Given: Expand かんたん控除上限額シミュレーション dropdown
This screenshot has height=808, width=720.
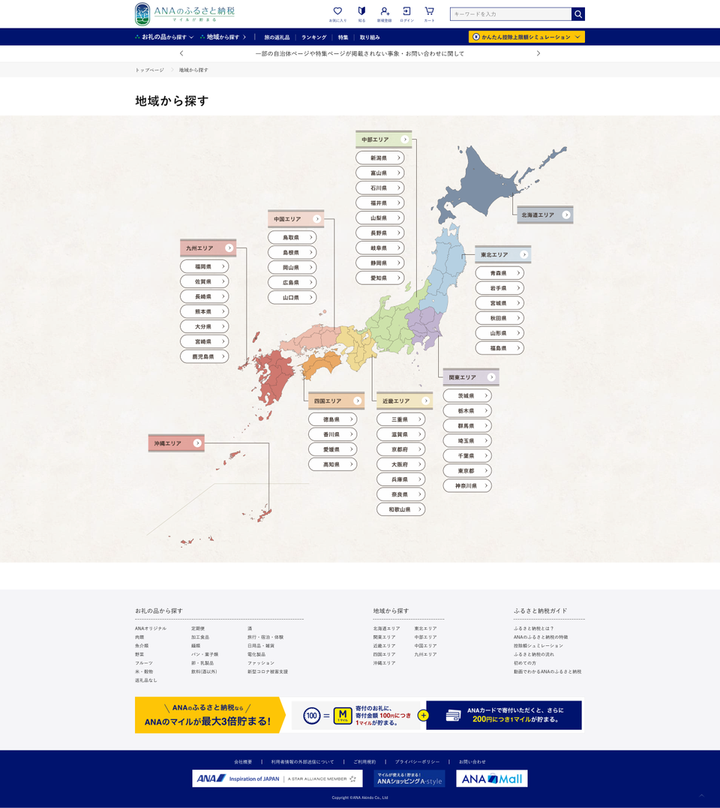Looking at the screenshot, I should point(527,37).
